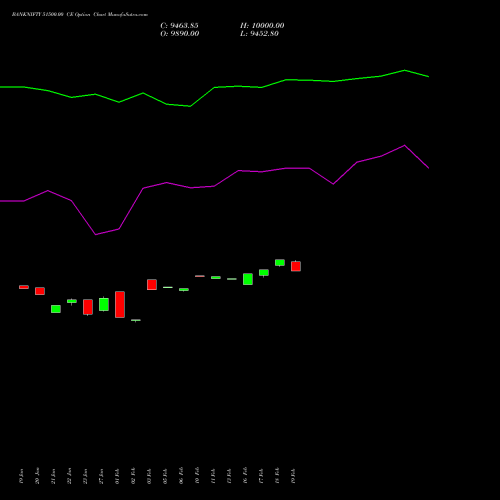
Task: Click the upper green indicator line
Action: (x=214, y=87)
